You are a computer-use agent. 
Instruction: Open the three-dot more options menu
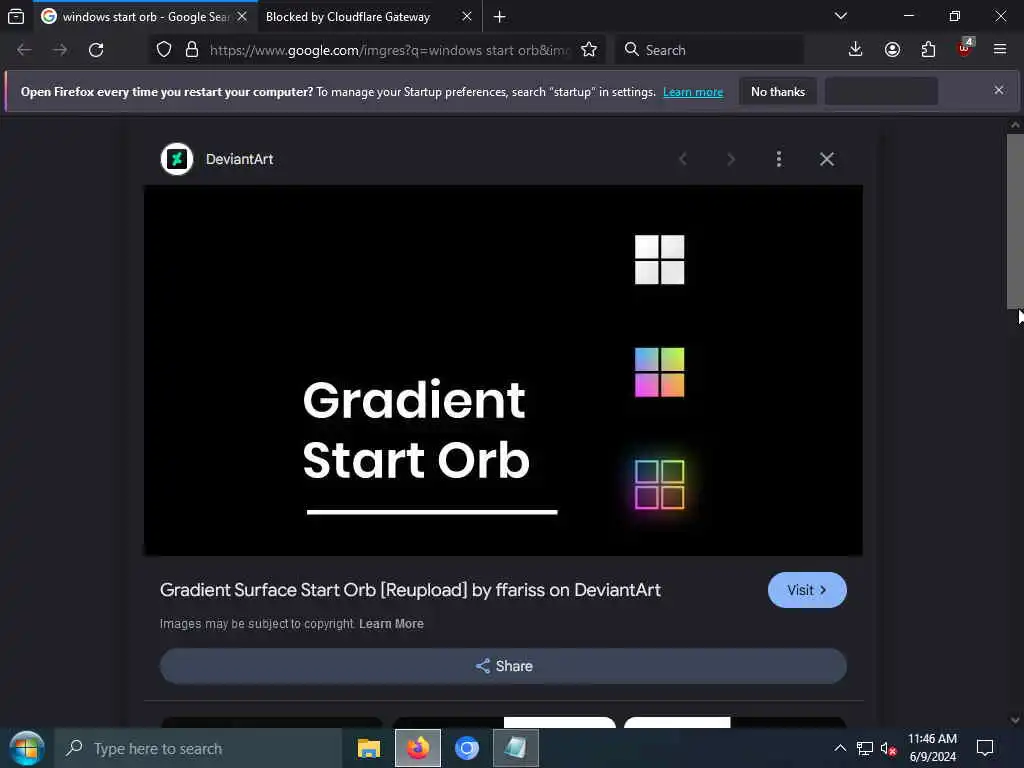pos(778,159)
